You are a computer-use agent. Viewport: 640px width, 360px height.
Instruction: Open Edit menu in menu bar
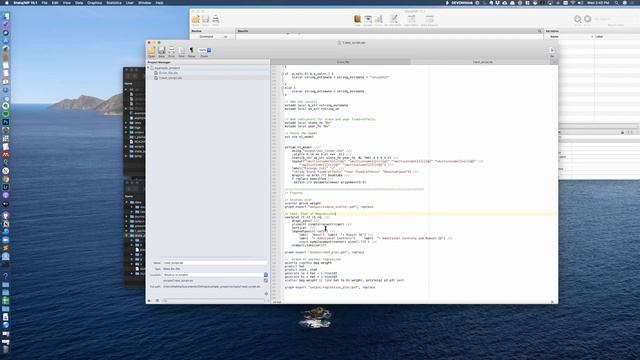click(x=55, y=2)
